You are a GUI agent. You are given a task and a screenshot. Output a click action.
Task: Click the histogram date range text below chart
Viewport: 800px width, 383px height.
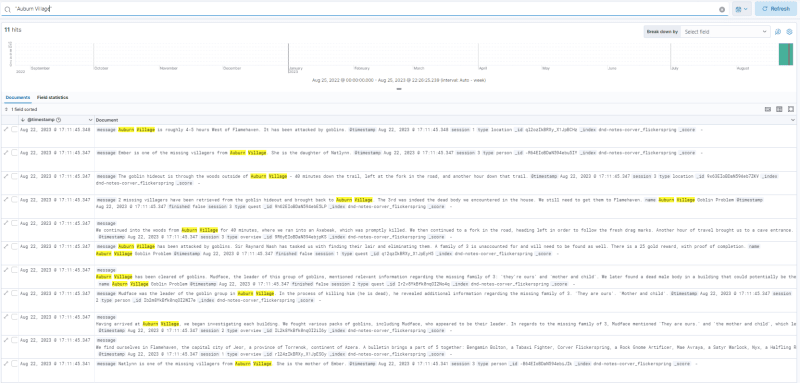[399, 80]
